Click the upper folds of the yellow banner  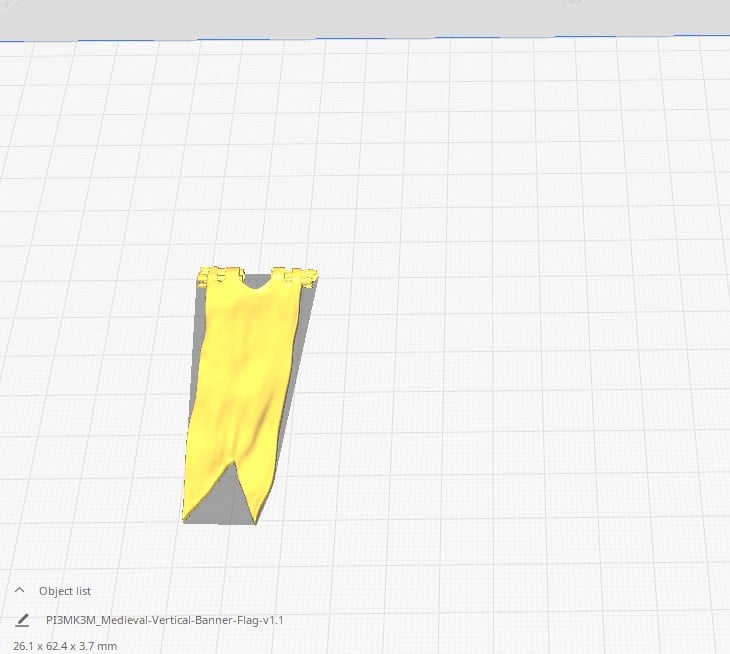pos(243,320)
